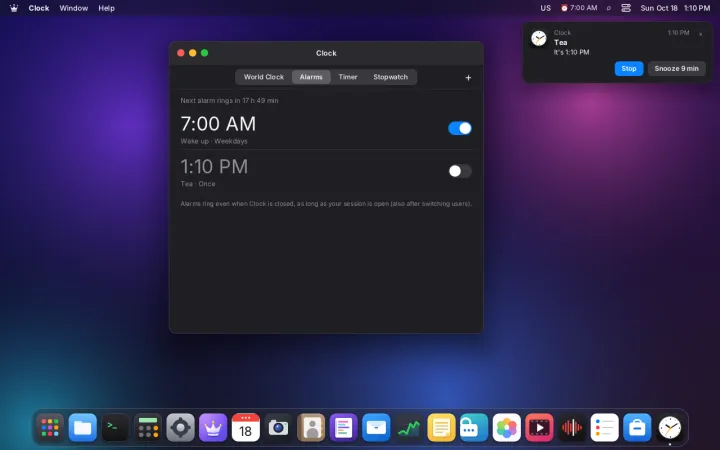Open the crown system menu icon

pyautogui.click(x=14, y=8)
